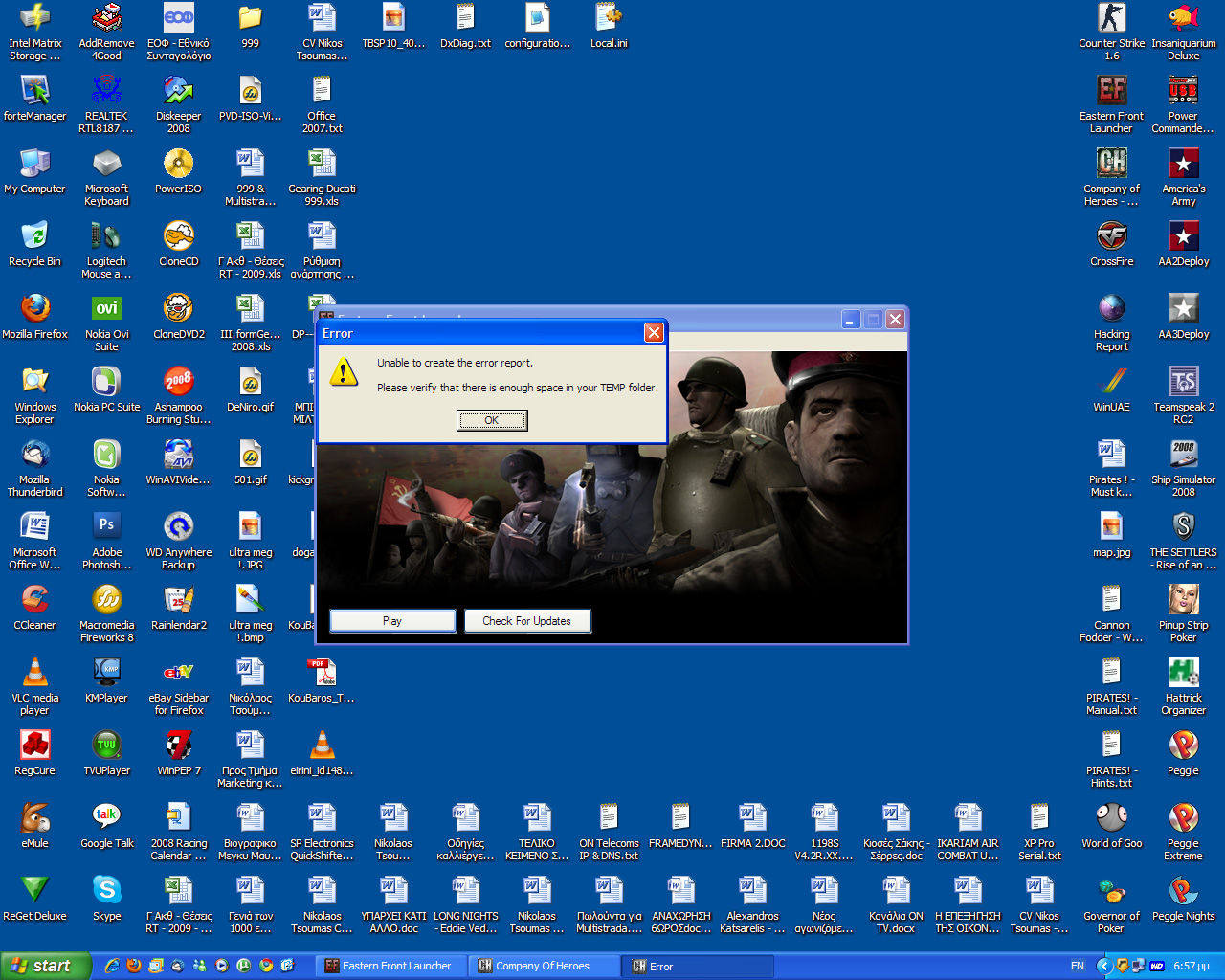Select the WinUAE desktop icon

pos(1112,389)
